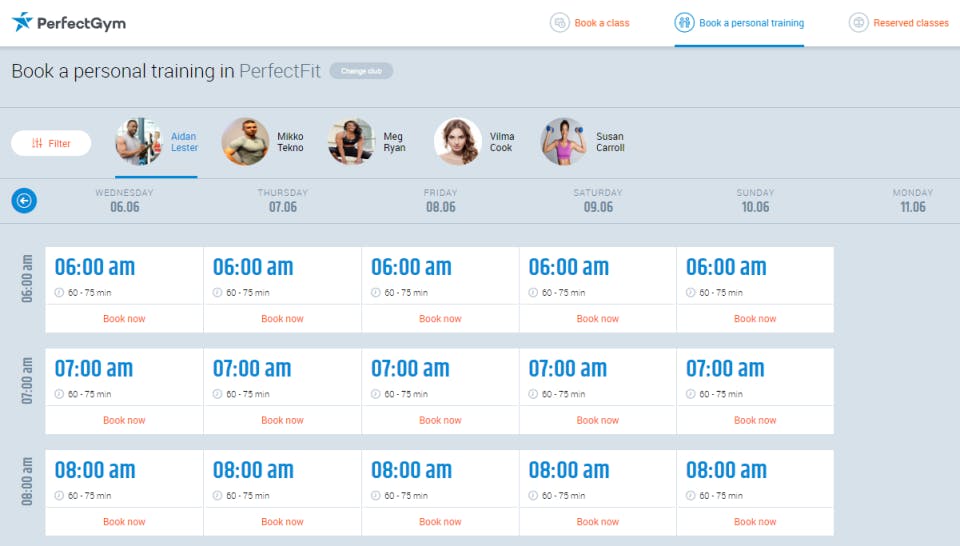Click the vertical 07:00 am row label
The height and width of the screenshot is (546, 960).
coord(27,380)
